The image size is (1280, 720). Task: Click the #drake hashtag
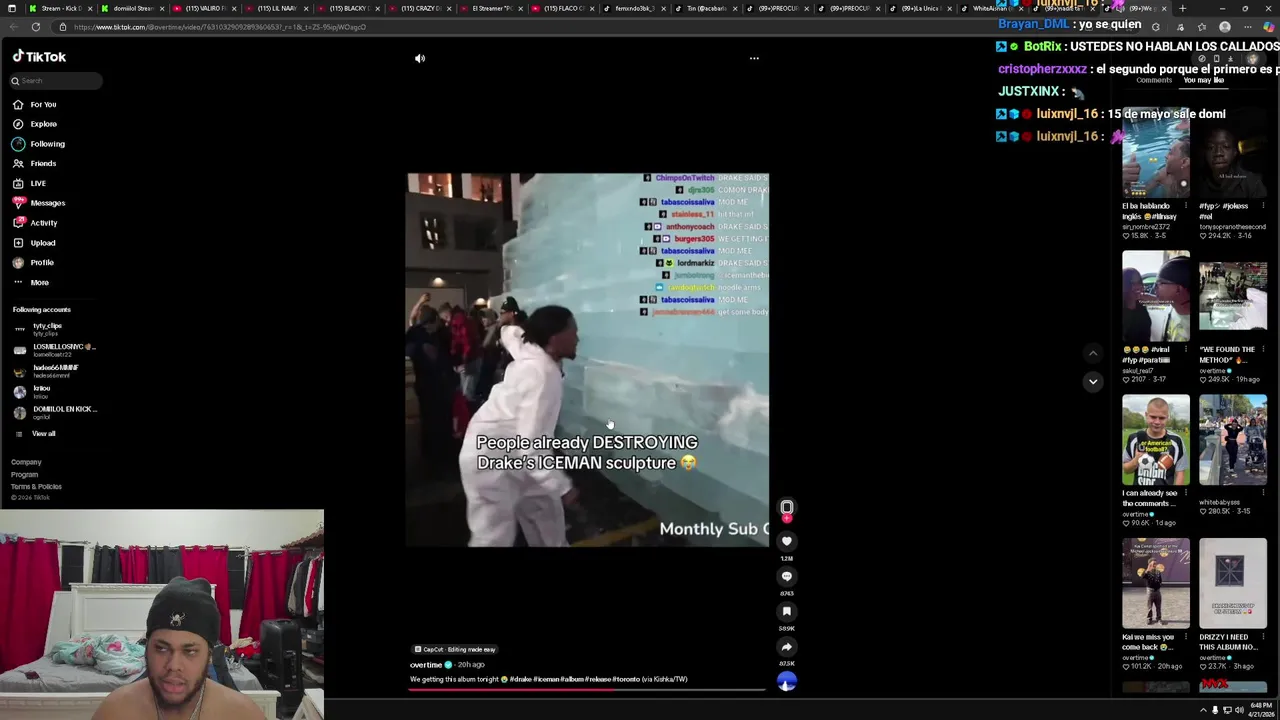point(520,679)
